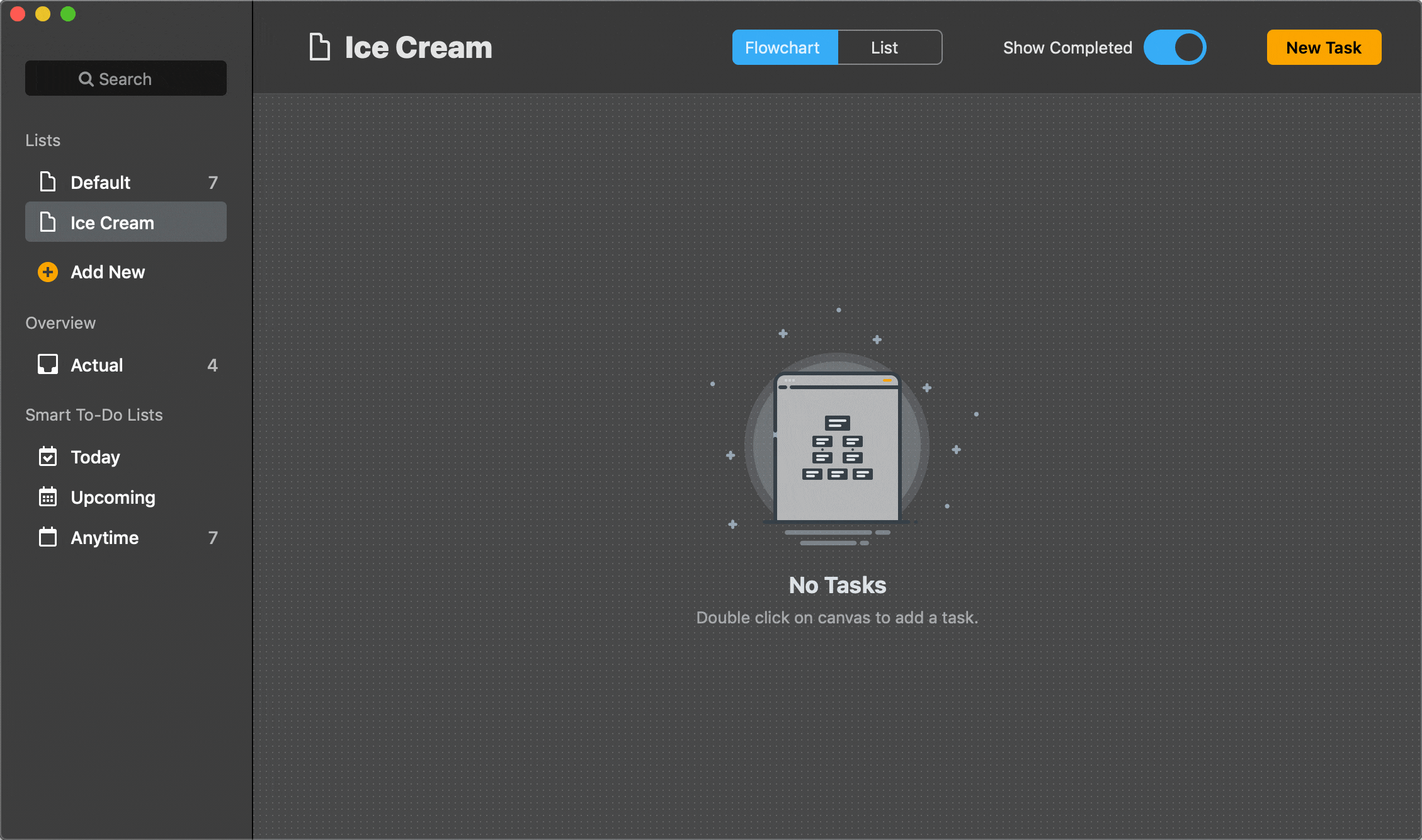Click the Today smart list icon
Screen dimensions: 1422x840
click(48, 457)
